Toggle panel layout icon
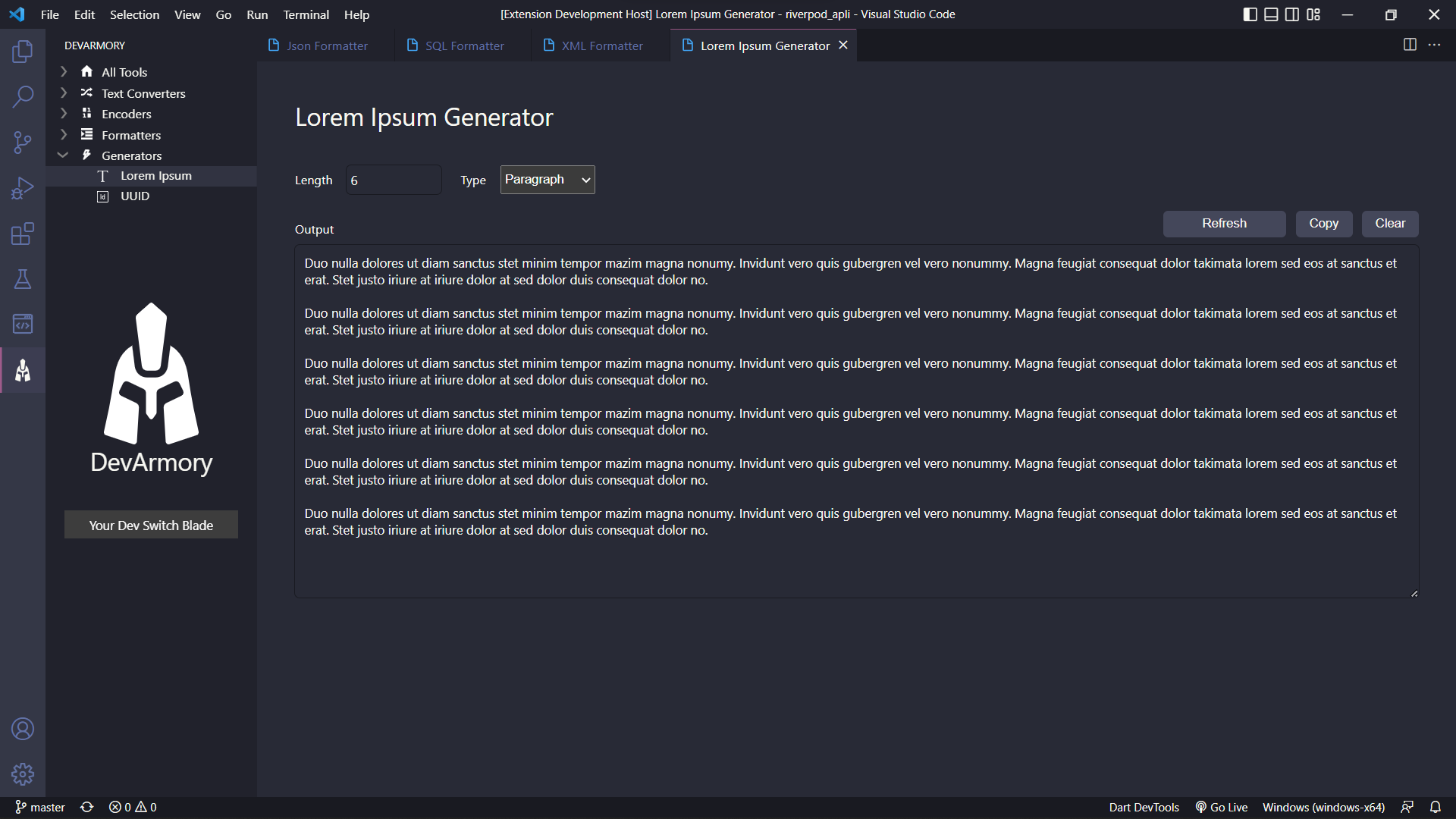This screenshot has width=1456, height=819. (1272, 14)
